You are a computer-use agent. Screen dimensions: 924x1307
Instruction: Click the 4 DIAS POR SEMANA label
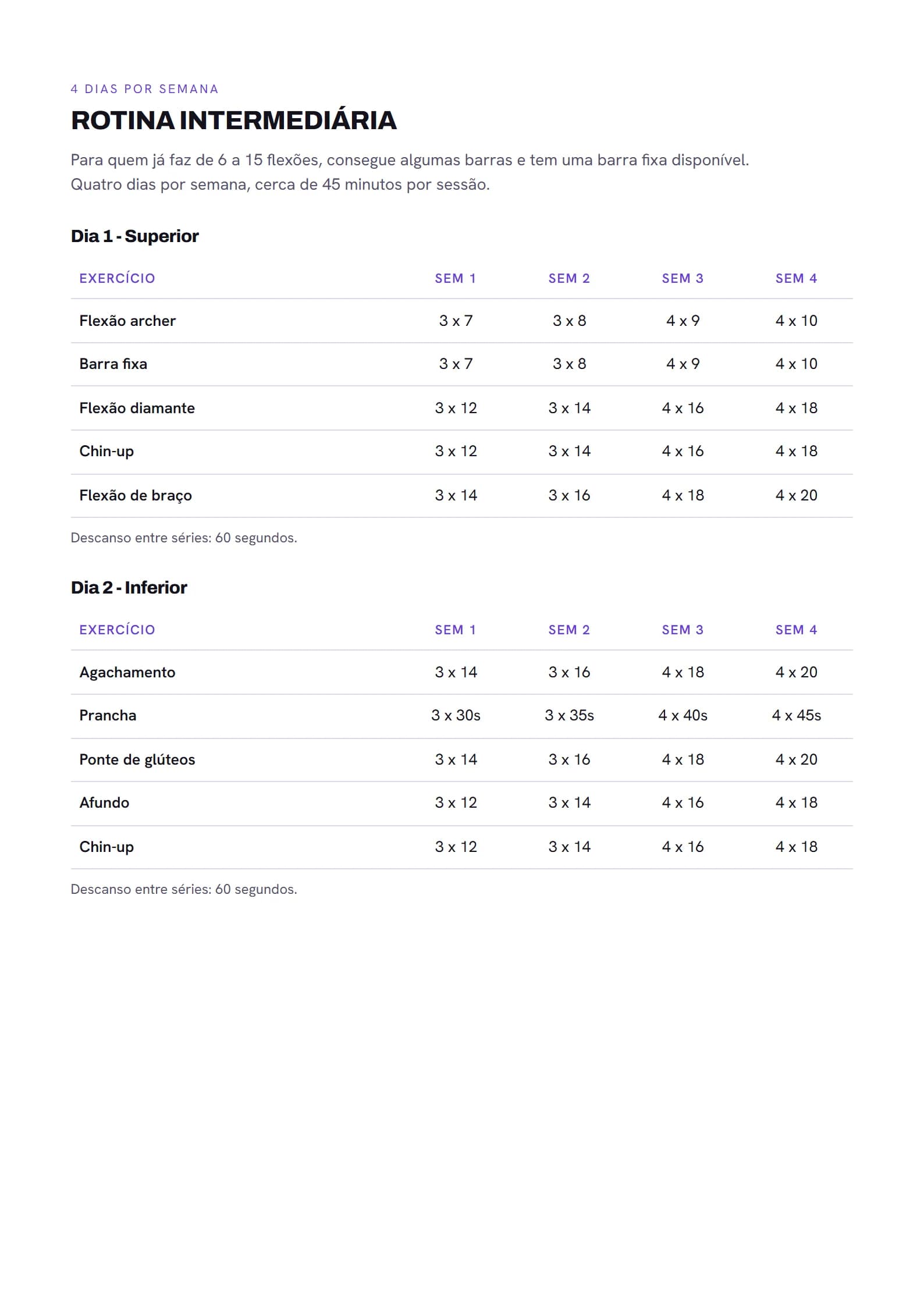(144, 89)
